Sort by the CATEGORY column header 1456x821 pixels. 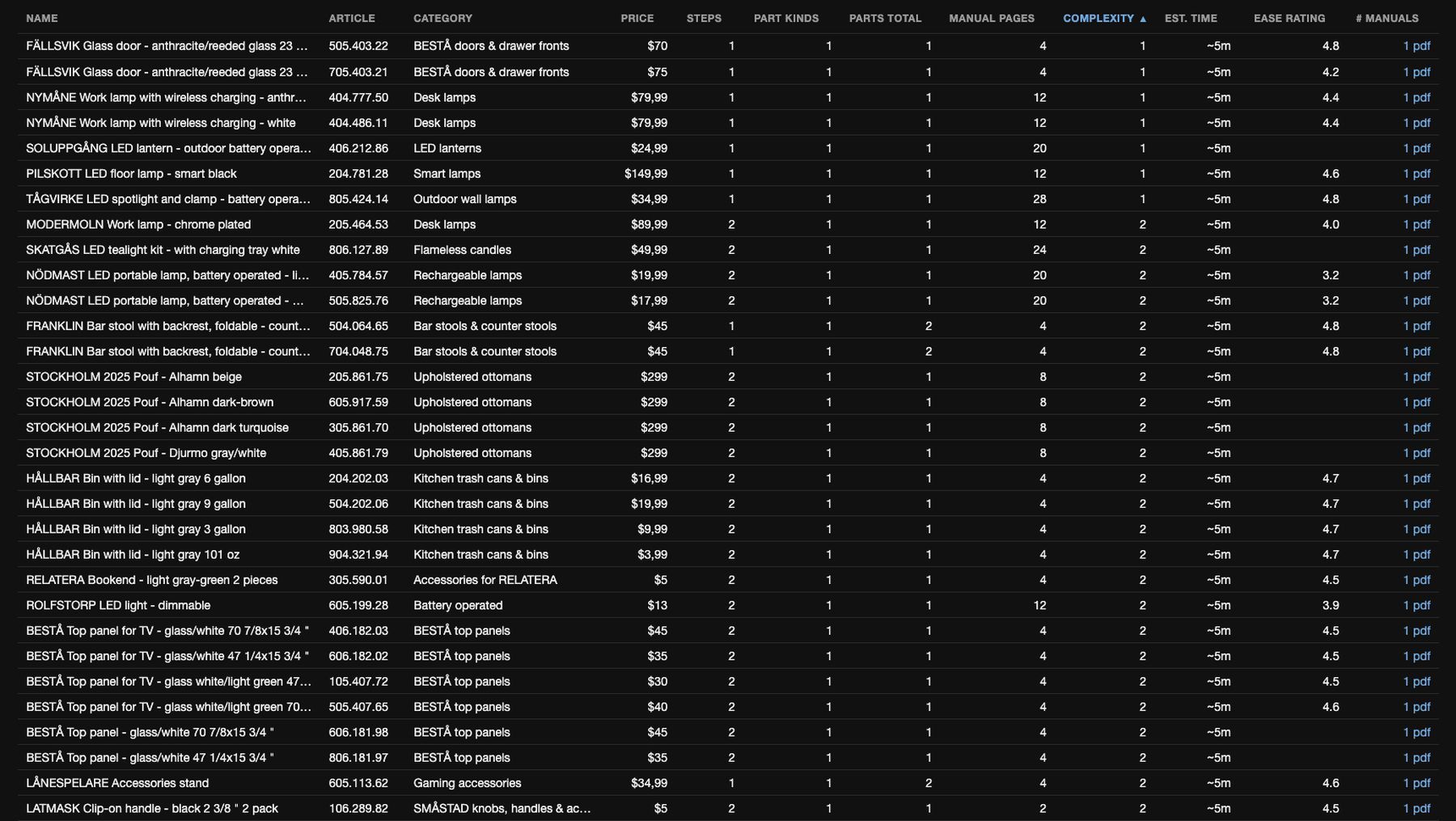click(442, 18)
